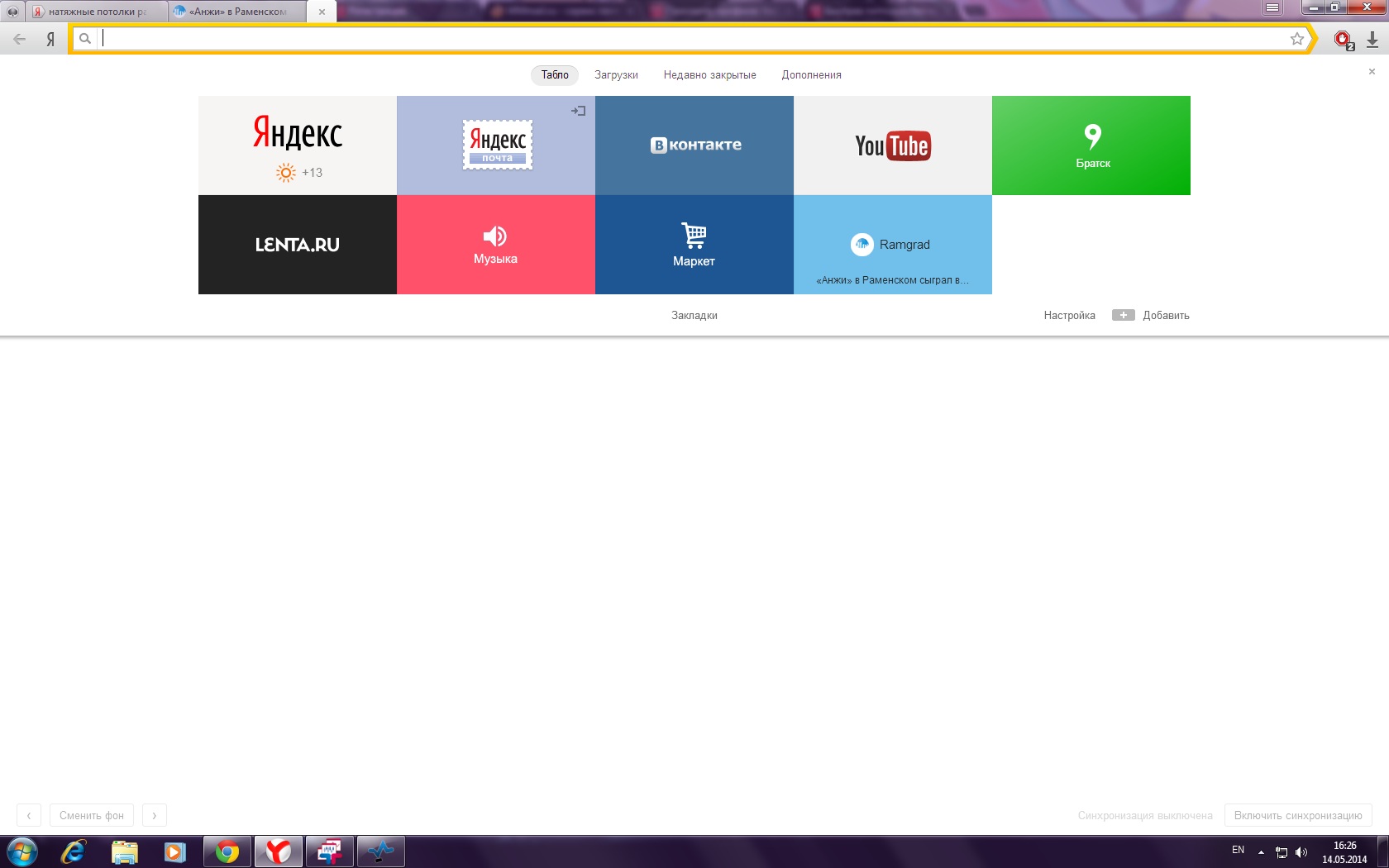Click the login icon on Почта tile
The width and height of the screenshot is (1389, 868).
point(579,111)
